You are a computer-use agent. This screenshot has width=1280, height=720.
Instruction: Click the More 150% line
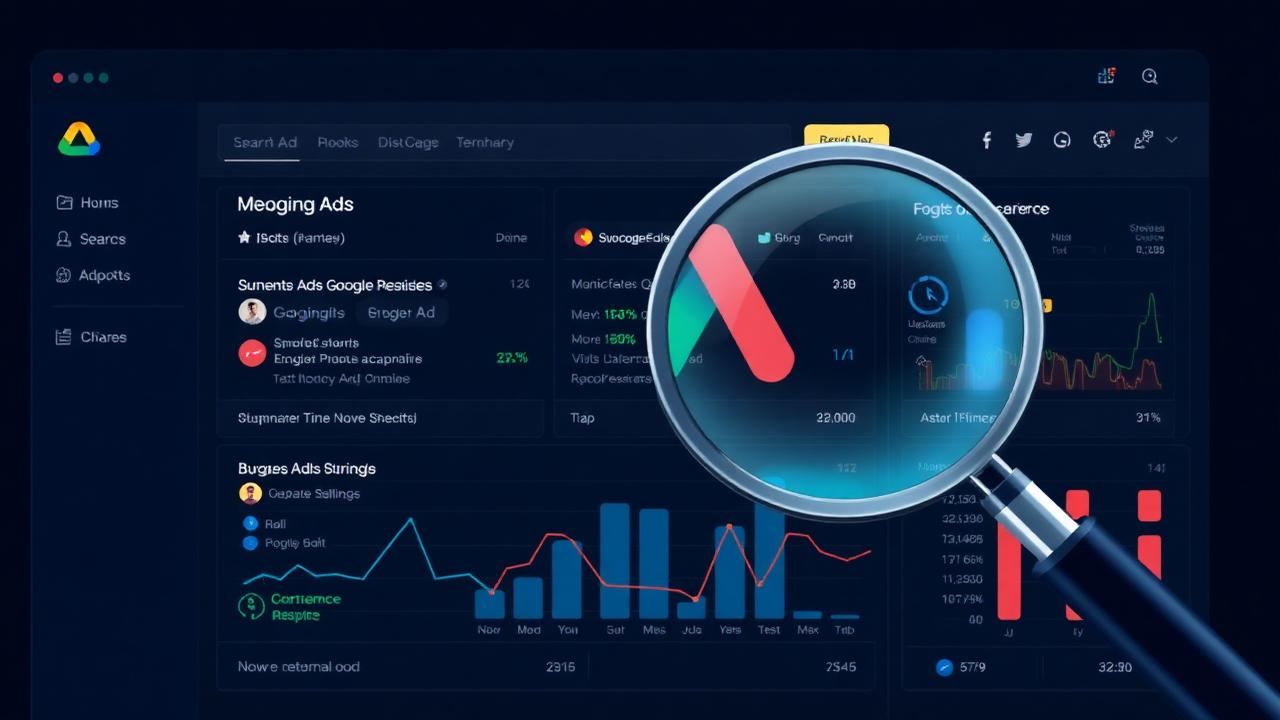[604, 339]
